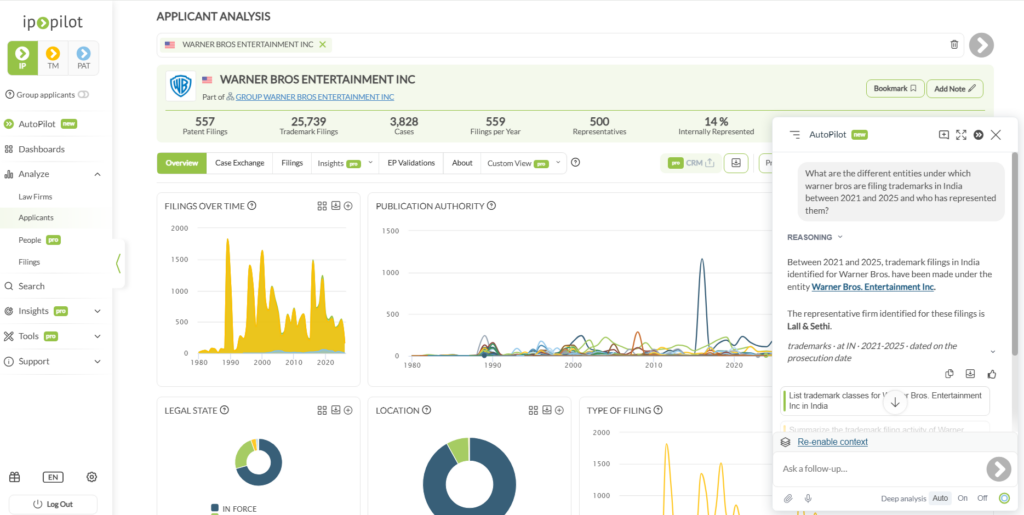Switch to the TM mode icon button

click(x=53, y=58)
